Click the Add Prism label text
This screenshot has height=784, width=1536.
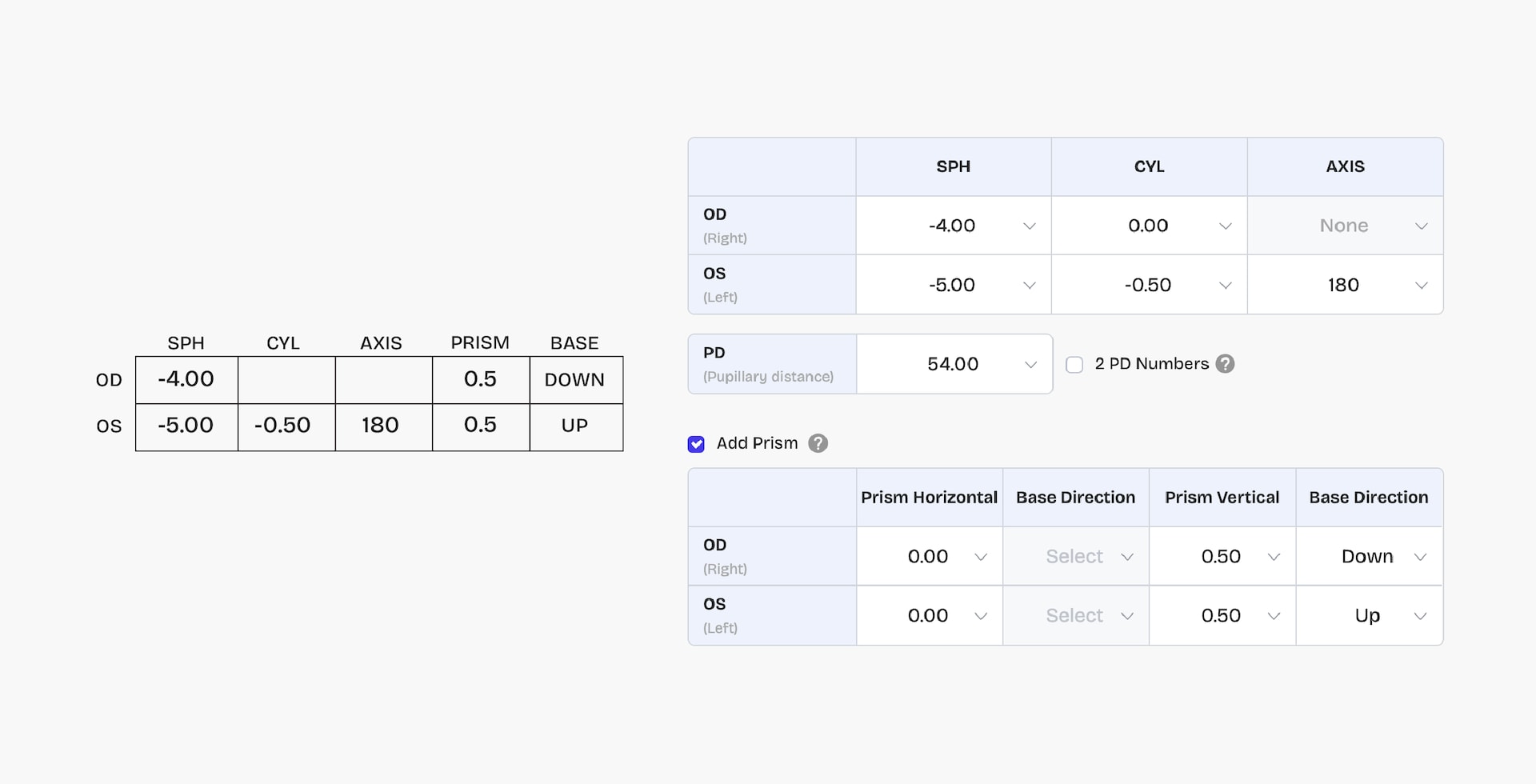pyautogui.click(x=757, y=443)
